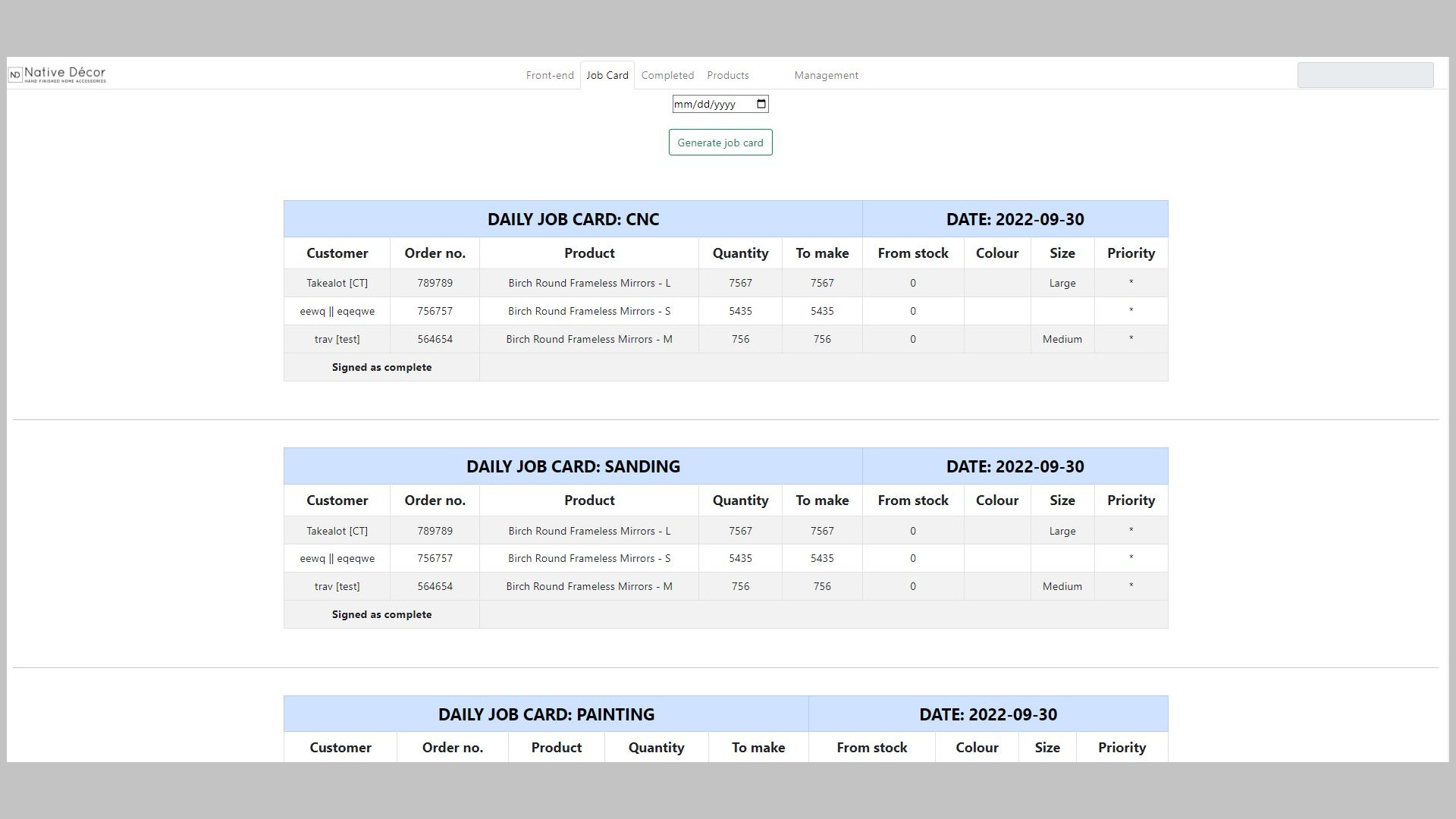Click the grey box at top right
Image resolution: width=1456 pixels, height=819 pixels.
click(1364, 75)
